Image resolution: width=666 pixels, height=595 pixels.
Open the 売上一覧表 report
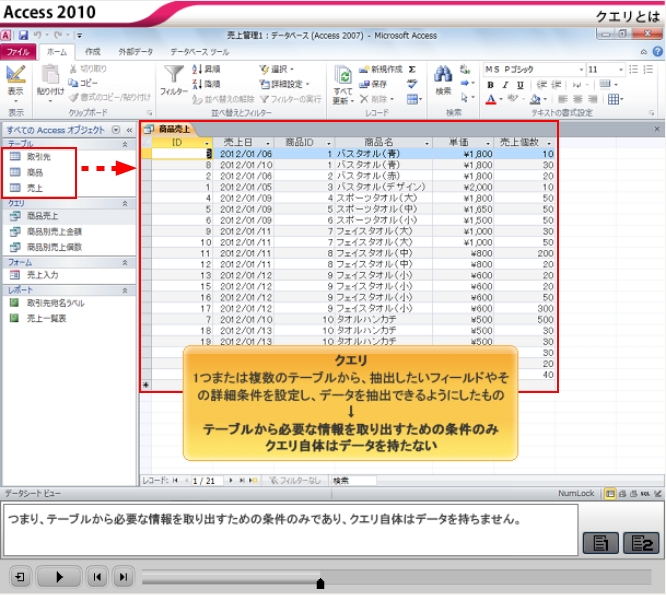point(38,318)
